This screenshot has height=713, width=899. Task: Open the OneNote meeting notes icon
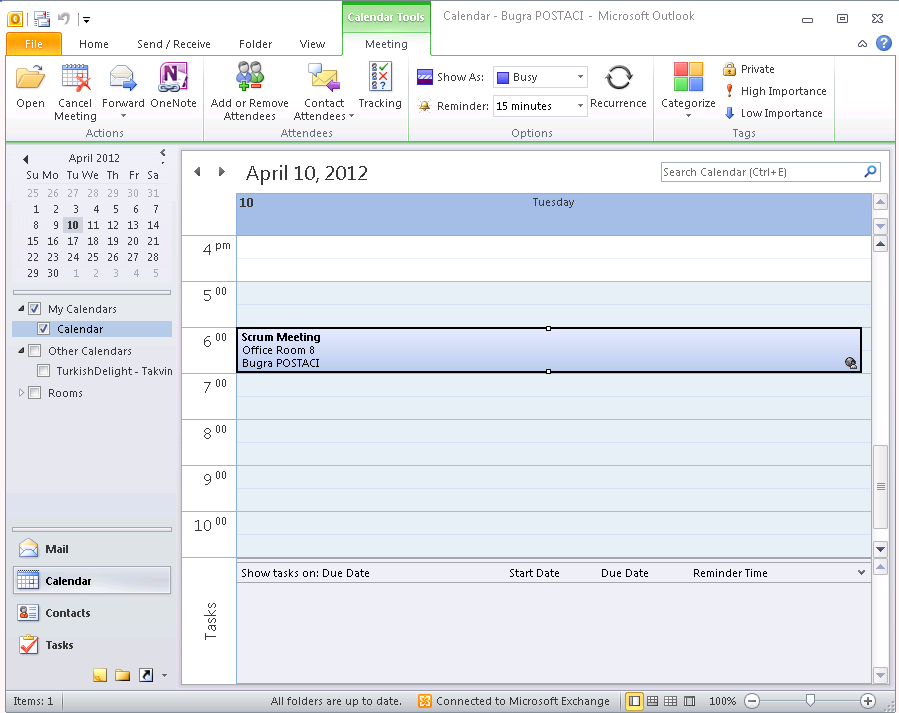(x=173, y=78)
